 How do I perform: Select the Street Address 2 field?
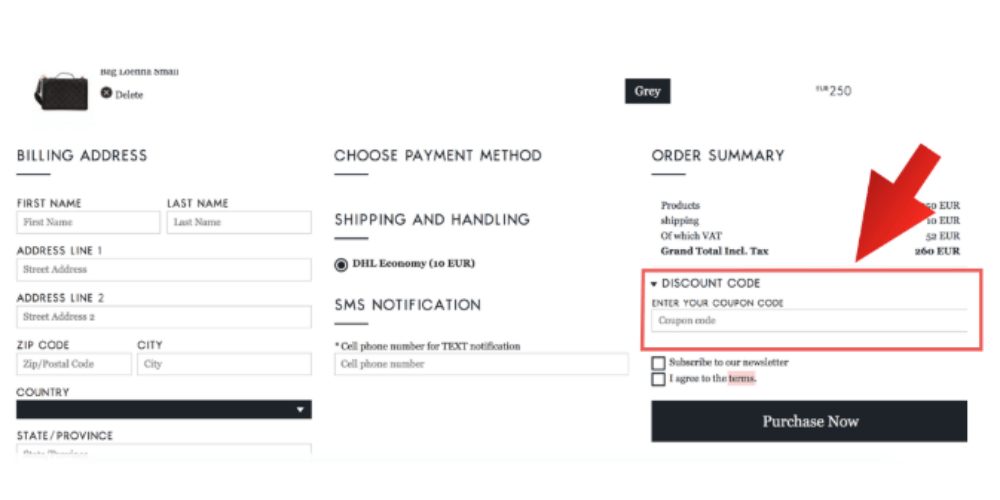(x=164, y=317)
